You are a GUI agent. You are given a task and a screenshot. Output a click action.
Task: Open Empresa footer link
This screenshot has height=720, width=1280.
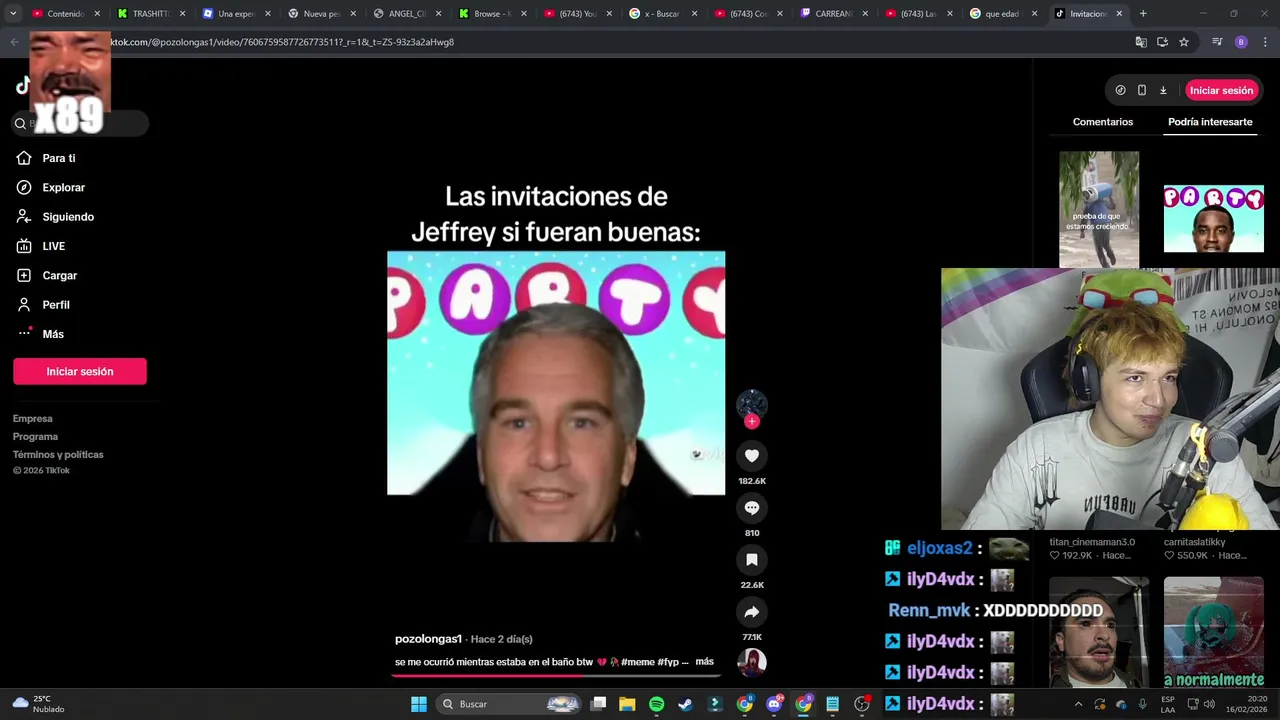pos(33,419)
